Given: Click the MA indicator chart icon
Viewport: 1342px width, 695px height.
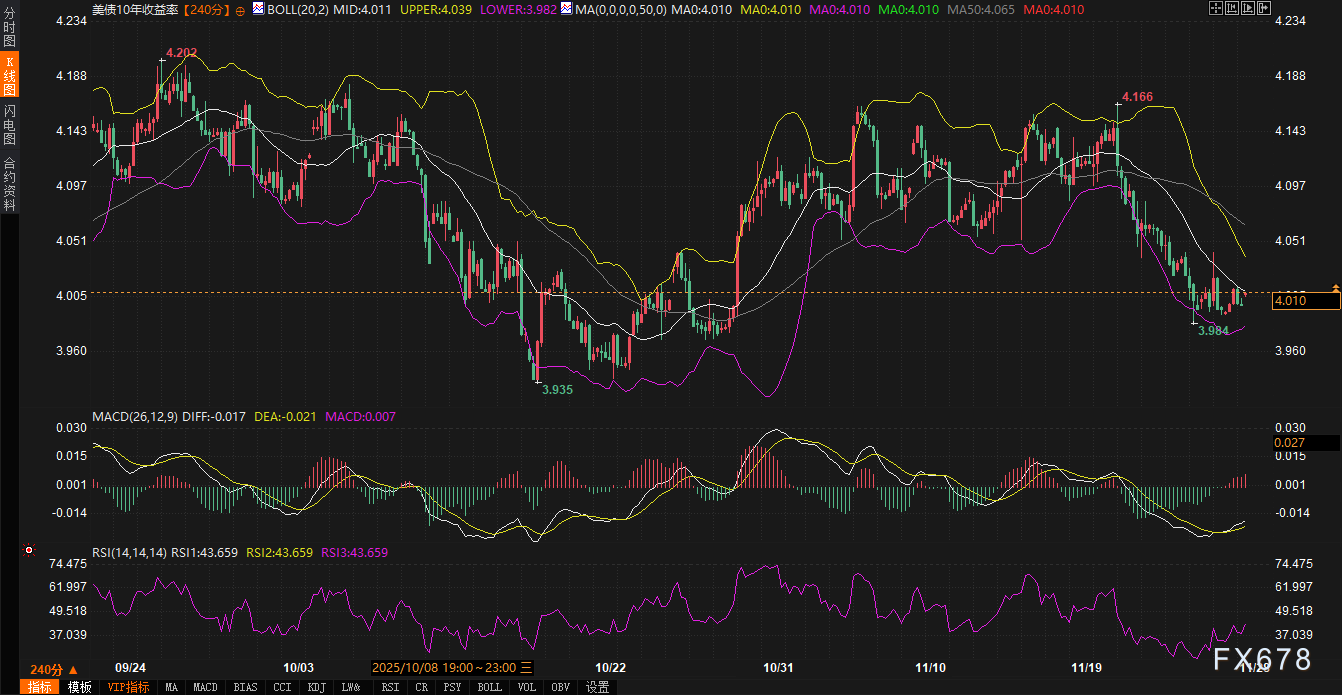Looking at the screenshot, I should pos(567,9).
